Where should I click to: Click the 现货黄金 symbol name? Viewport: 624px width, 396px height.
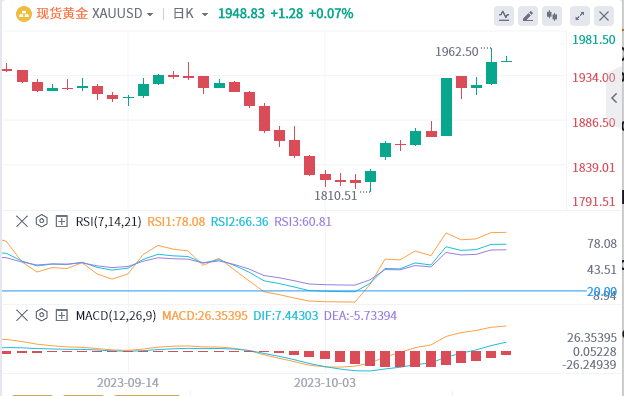click(62, 14)
